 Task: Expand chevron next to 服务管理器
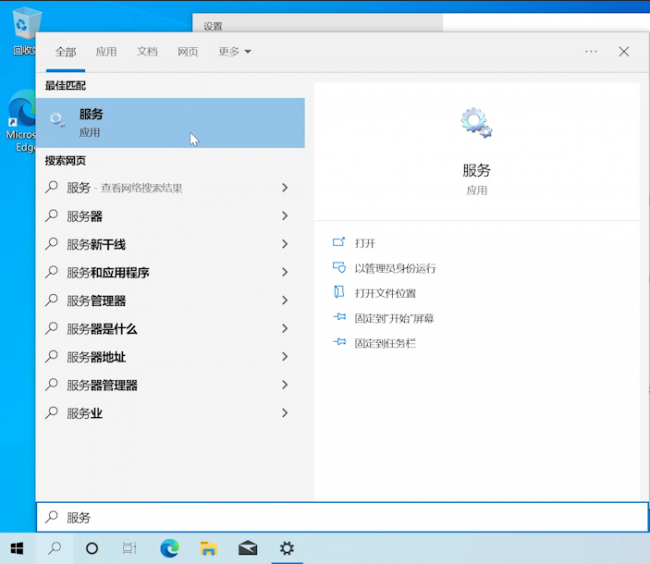pyautogui.click(x=285, y=300)
